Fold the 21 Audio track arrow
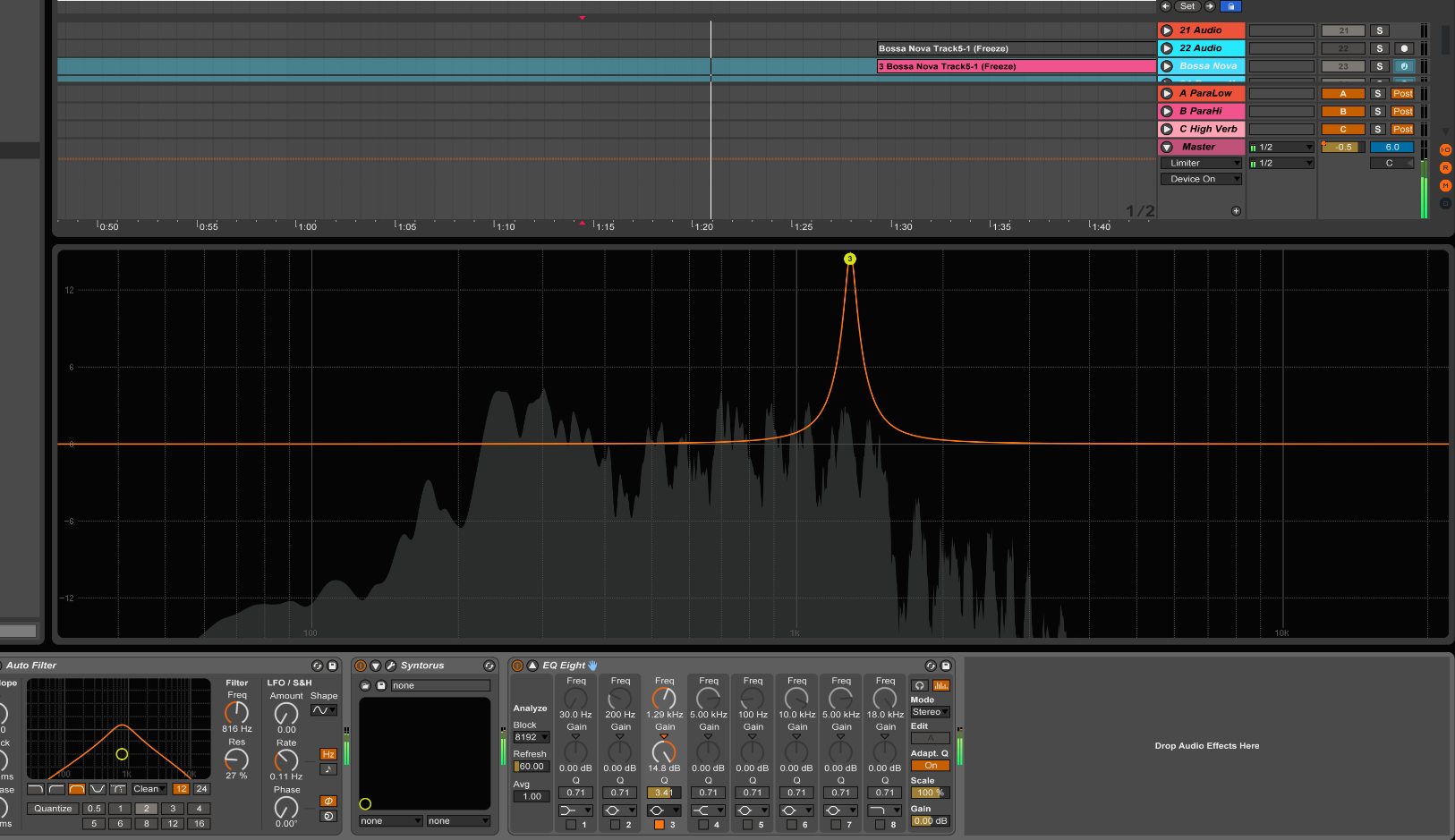Image resolution: width=1455 pixels, height=840 pixels. [x=1167, y=30]
